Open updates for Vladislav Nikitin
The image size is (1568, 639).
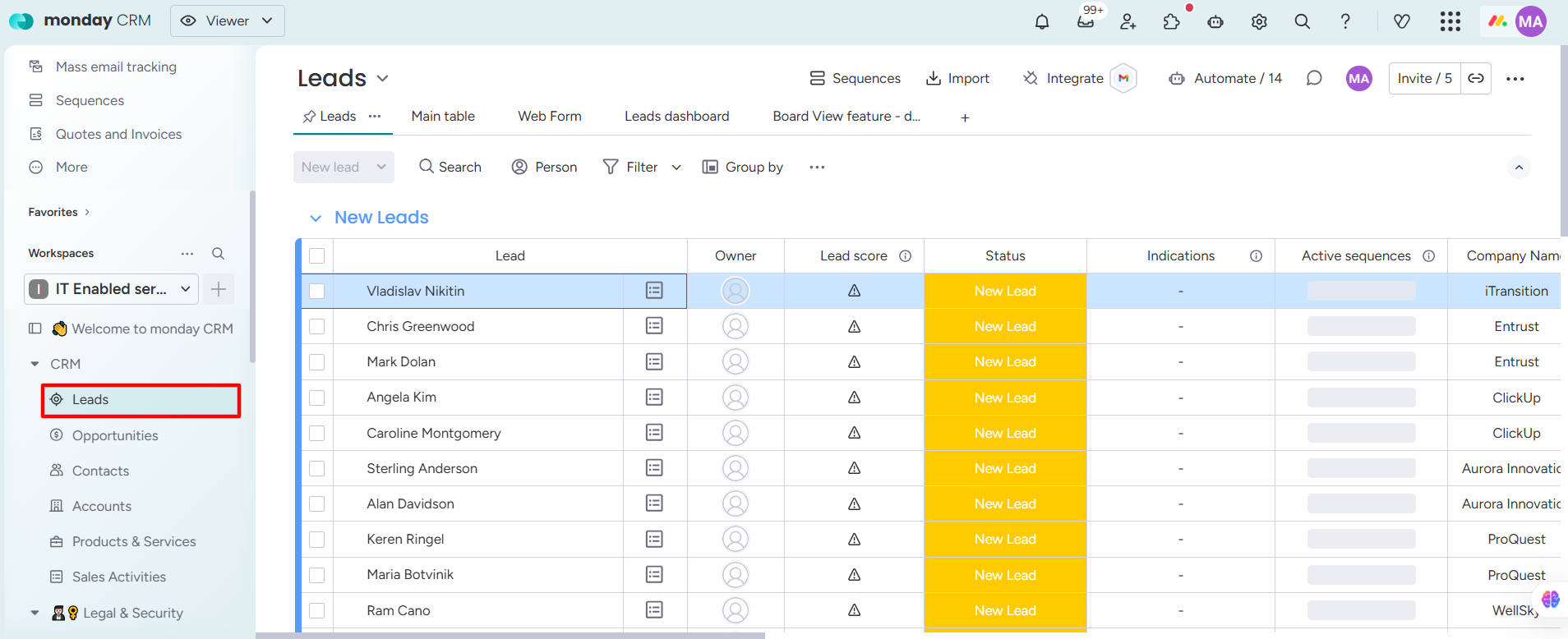[654, 290]
